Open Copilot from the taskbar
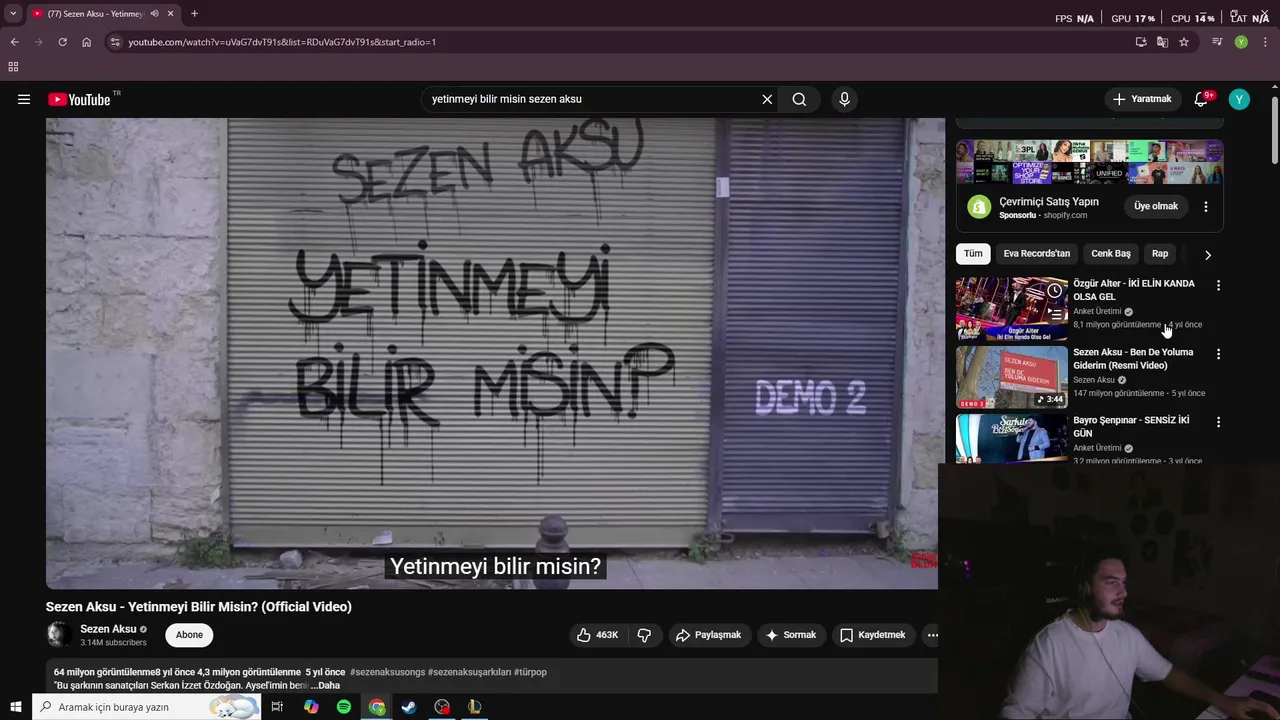The height and width of the screenshot is (720, 1280). [x=311, y=707]
